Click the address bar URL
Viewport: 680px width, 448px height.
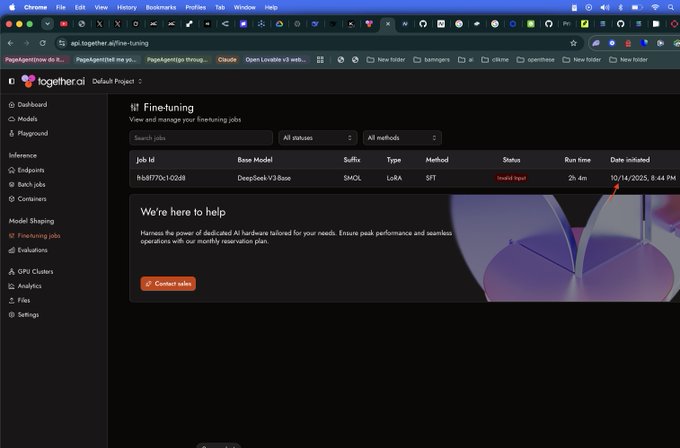point(110,43)
